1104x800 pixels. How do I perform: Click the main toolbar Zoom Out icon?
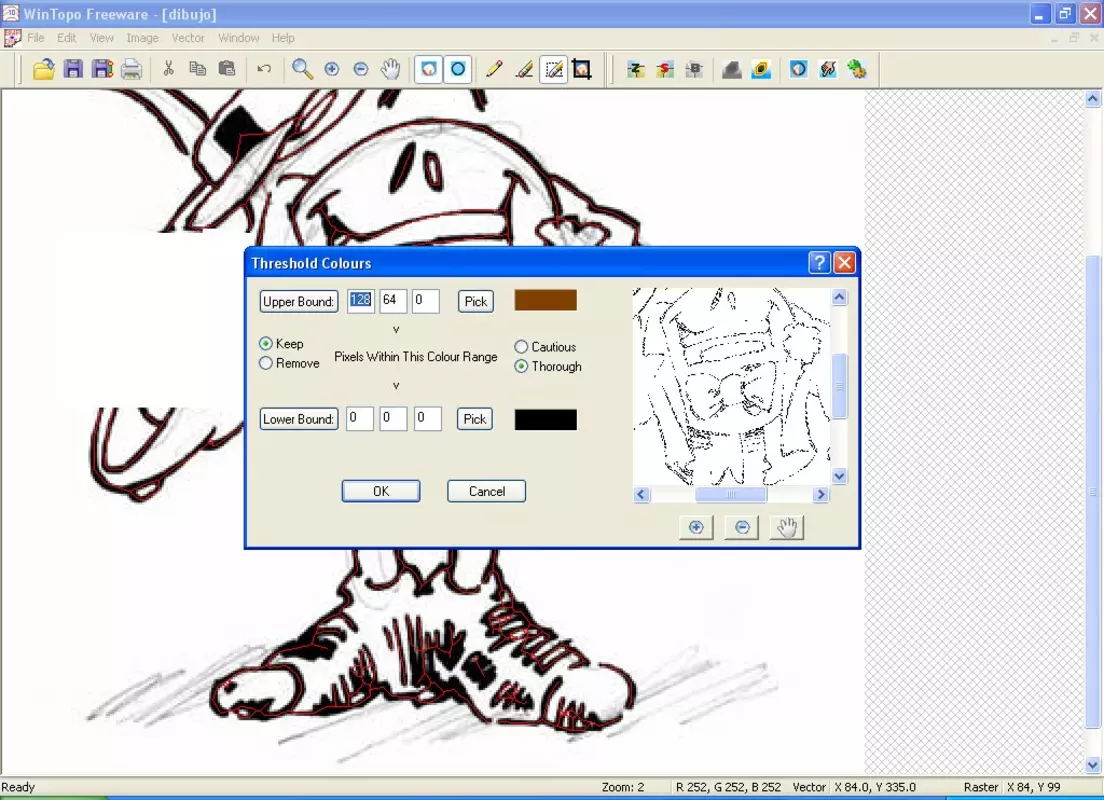[x=360, y=69]
